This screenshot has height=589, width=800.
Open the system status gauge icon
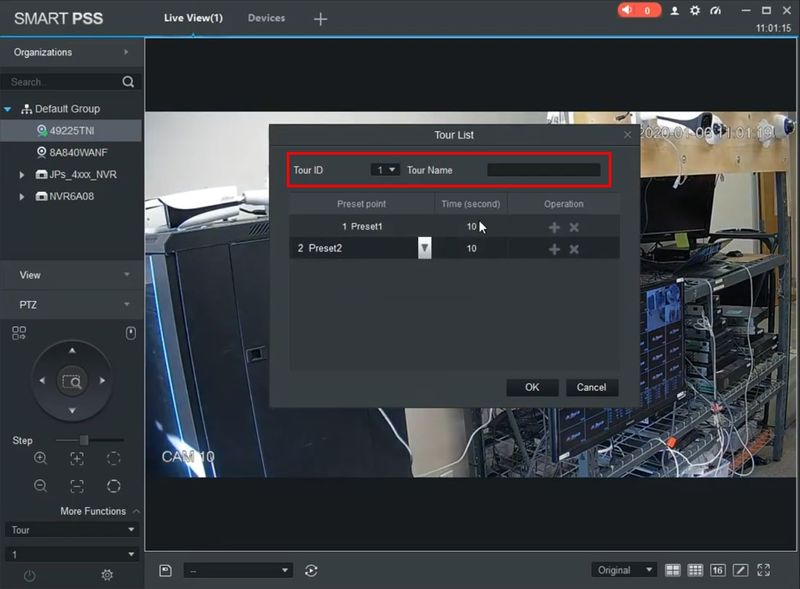[x=715, y=11]
